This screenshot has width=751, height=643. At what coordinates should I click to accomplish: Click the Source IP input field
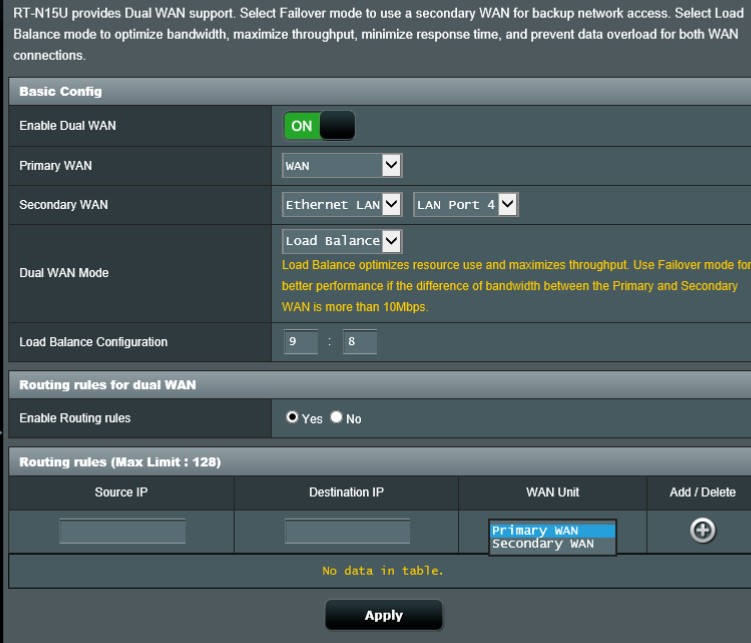pos(122,531)
